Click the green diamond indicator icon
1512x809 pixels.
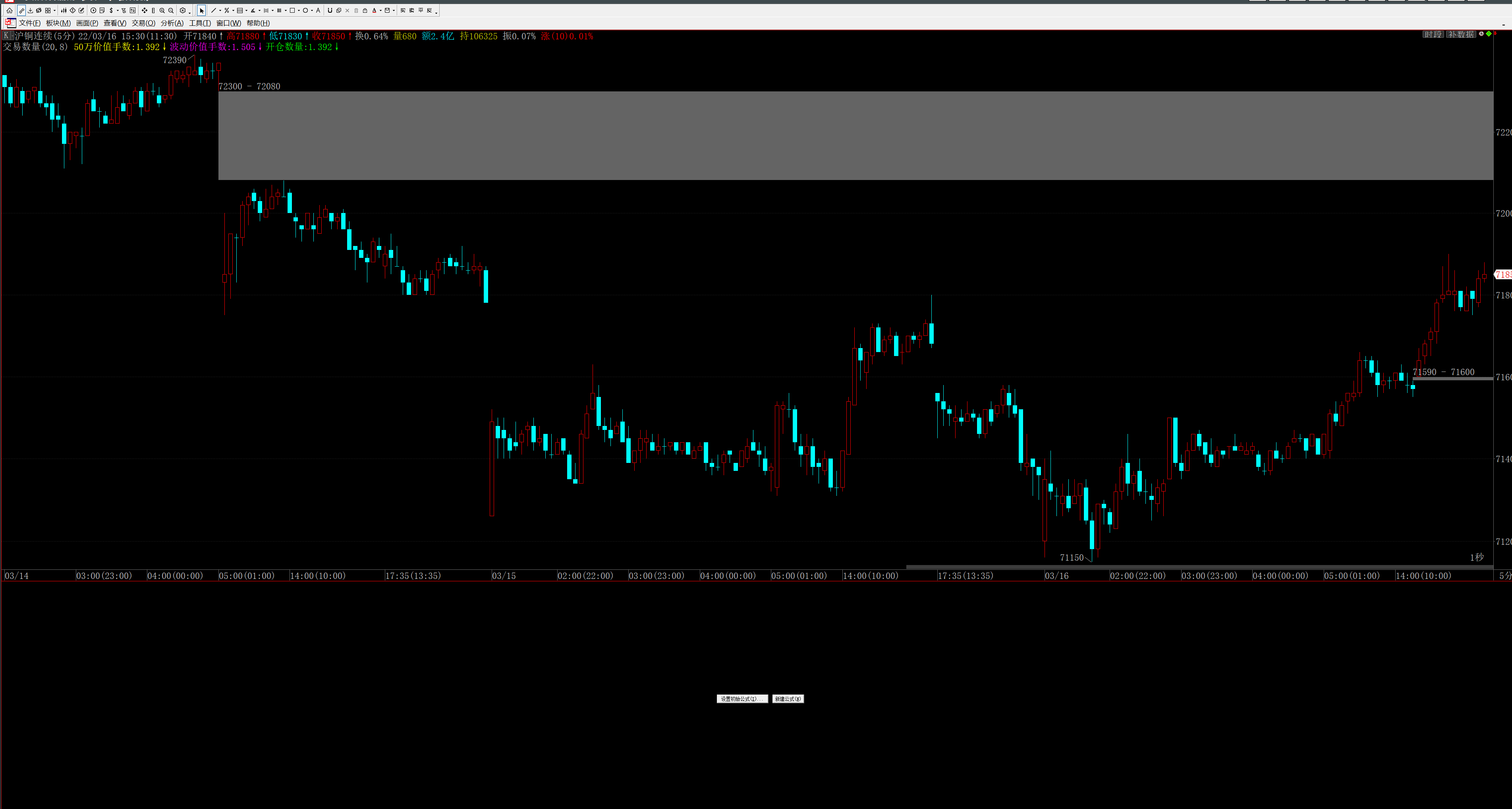1489,33
